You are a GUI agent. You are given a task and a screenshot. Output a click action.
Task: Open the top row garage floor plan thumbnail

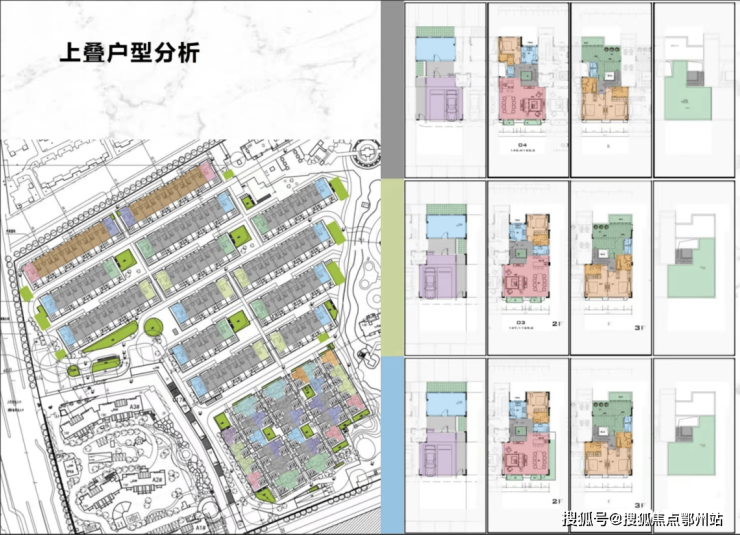coord(445,90)
